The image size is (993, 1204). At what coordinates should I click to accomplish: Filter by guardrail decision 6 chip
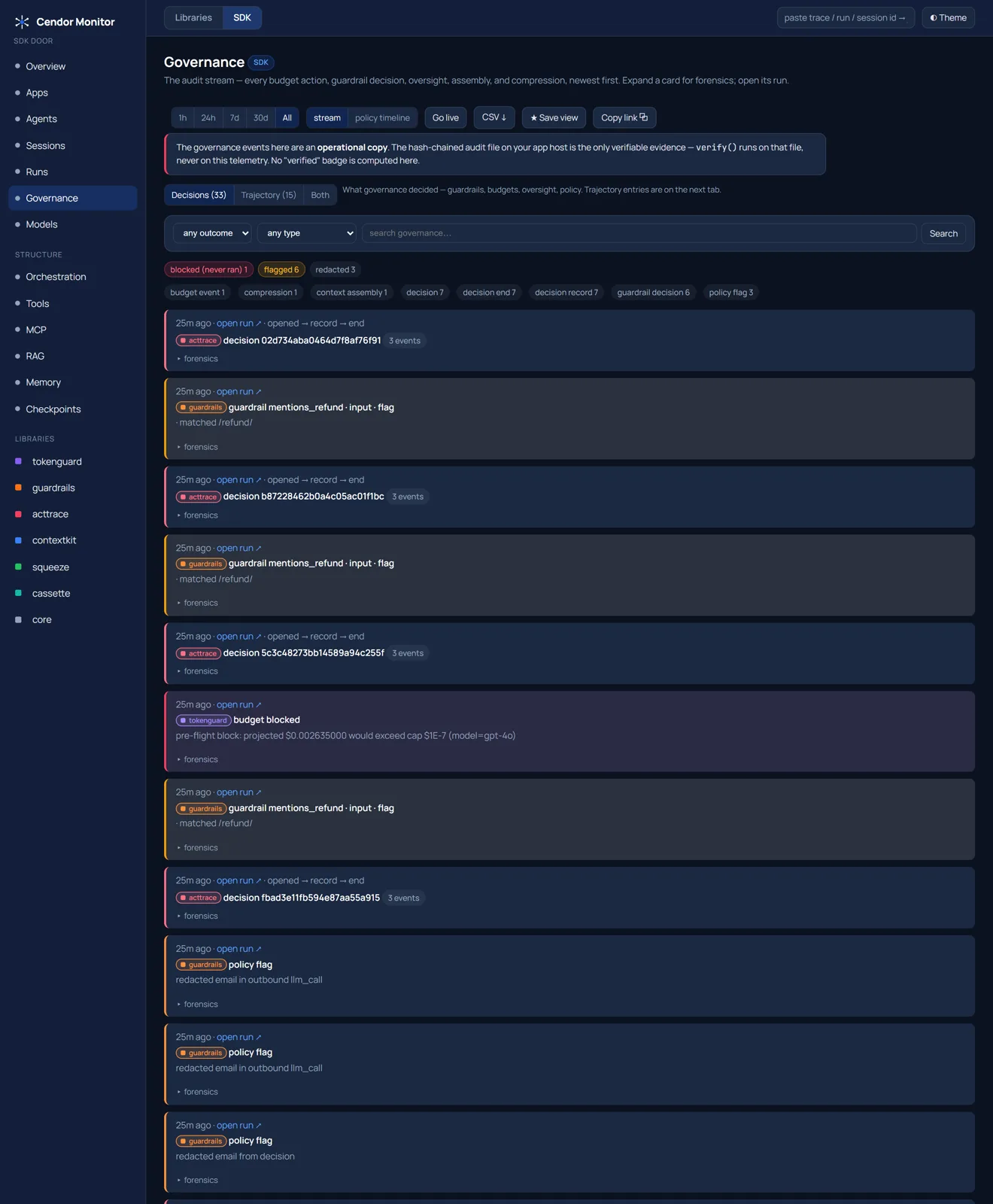coord(654,293)
